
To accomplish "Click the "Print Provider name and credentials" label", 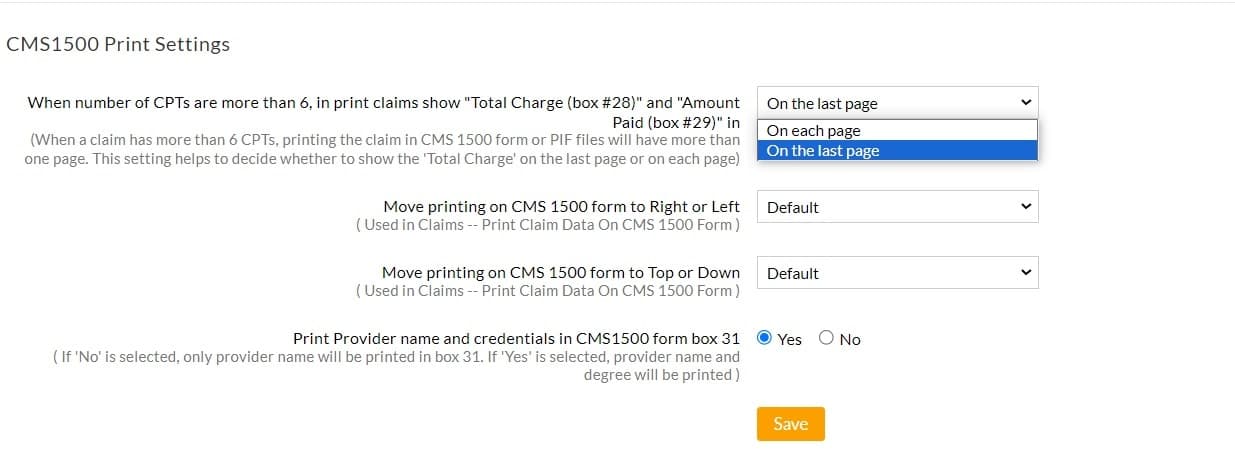I will click(x=516, y=339).
